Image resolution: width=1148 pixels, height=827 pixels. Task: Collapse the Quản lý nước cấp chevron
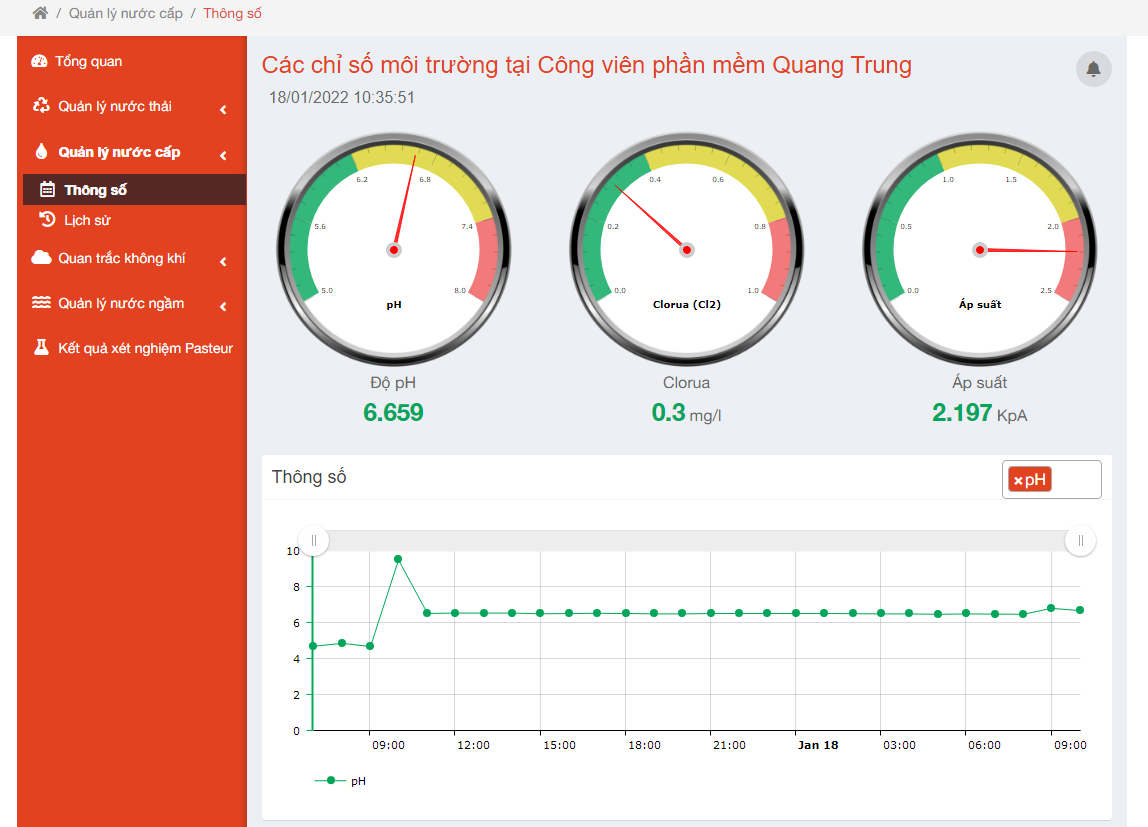(x=223, y=155)
